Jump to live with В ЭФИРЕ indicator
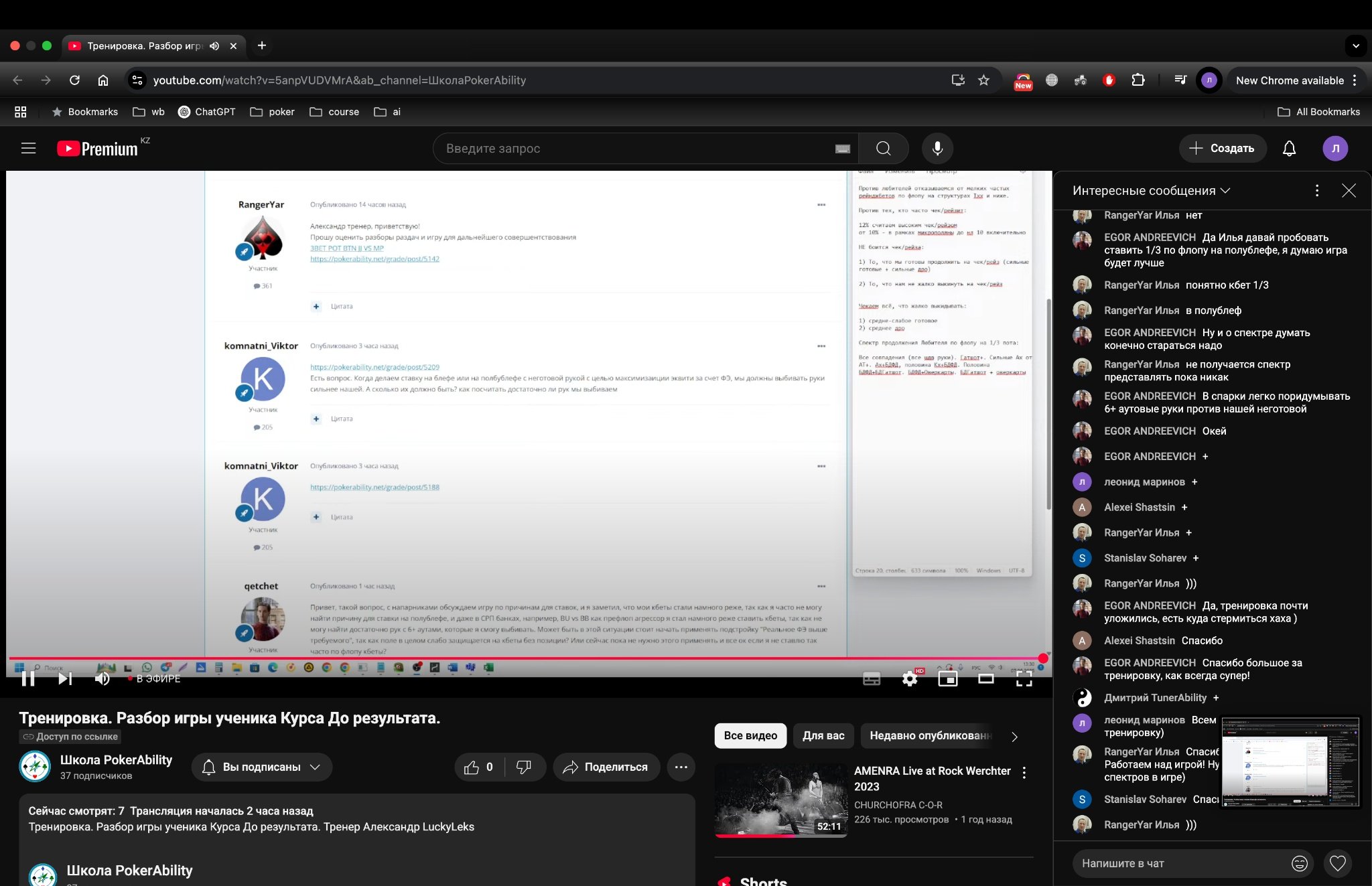1372x886 pixels. [x=154, y=678]
